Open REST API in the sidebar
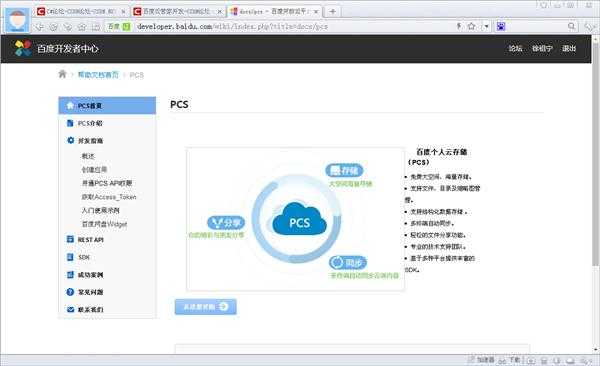The height and width of the screenshot is (366, 600). 107,240
